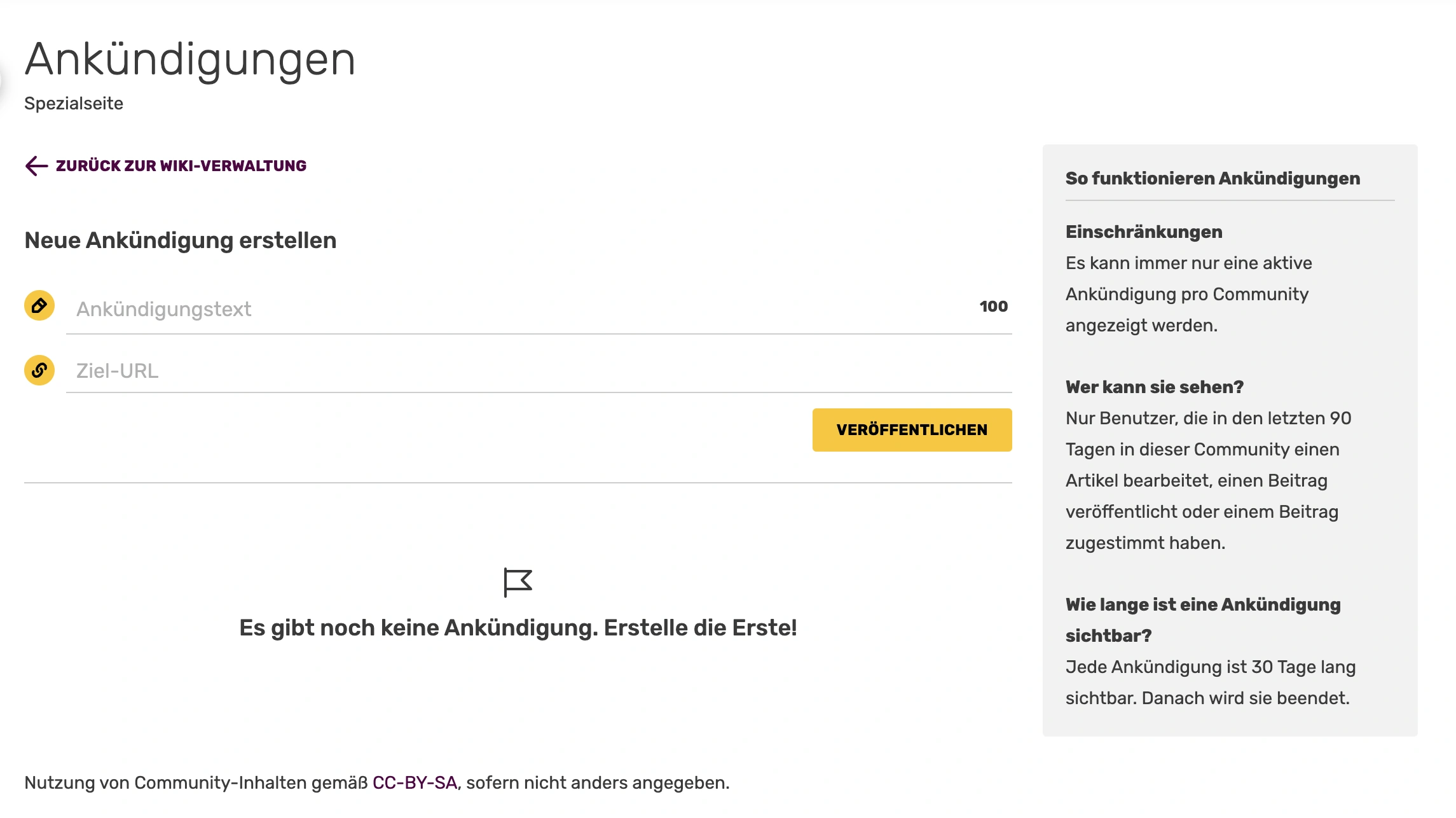Click the 'Es gibt noch keine Ankündigung' message
Screen dimensions: 1456x818
click(x=518, y=628)
